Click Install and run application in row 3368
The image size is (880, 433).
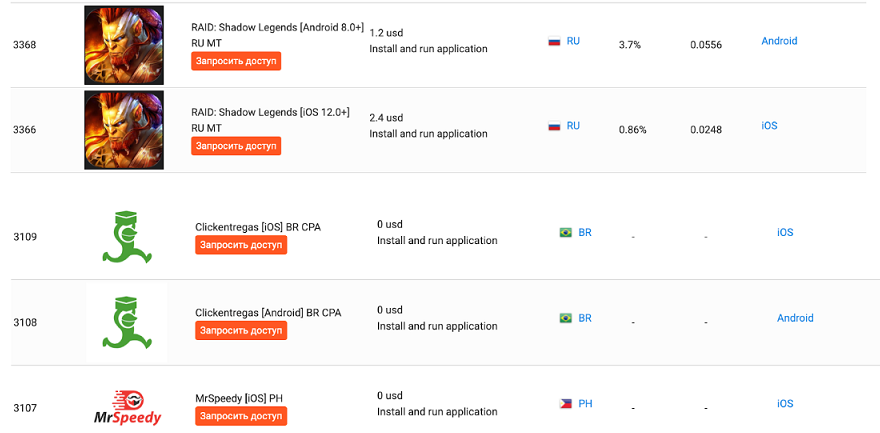(428, 49)
